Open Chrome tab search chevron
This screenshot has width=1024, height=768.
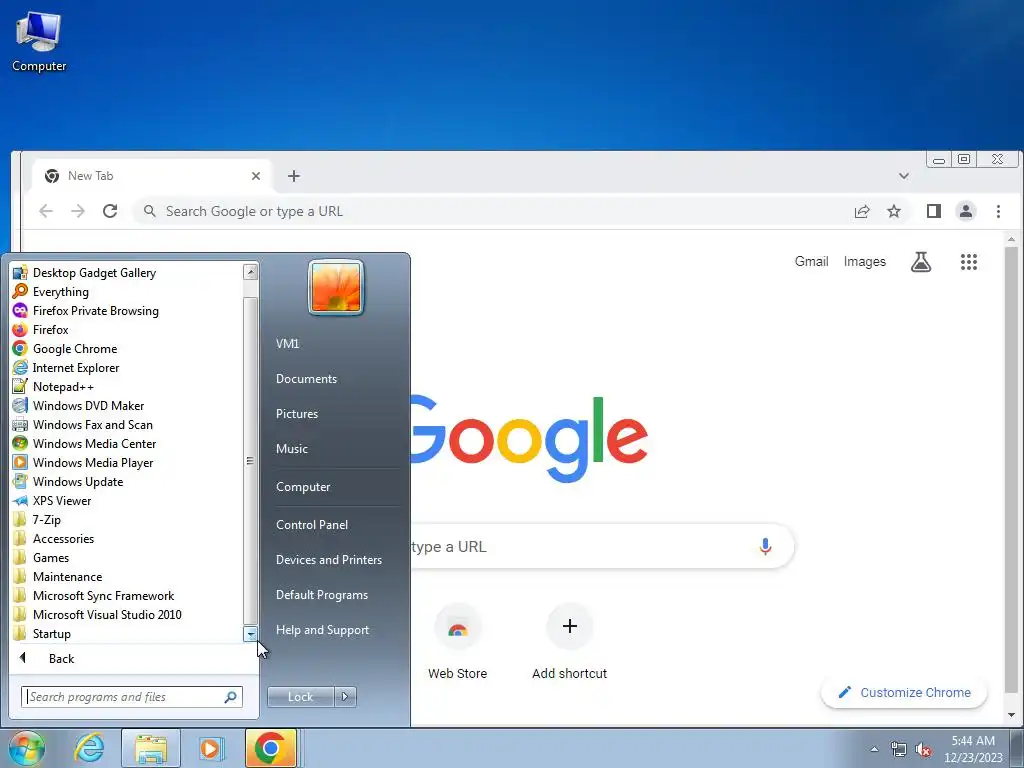904,176
